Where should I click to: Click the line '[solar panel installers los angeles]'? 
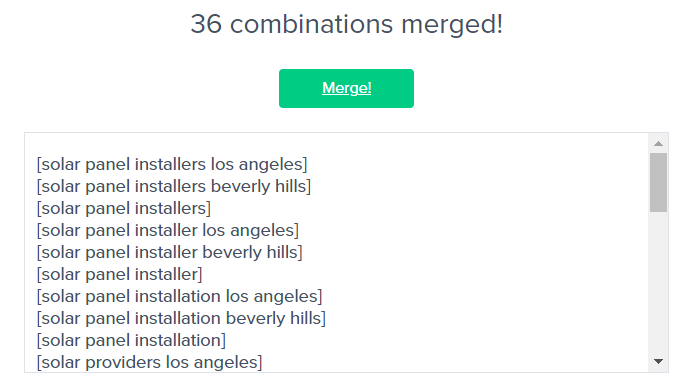pyautogui.click(x=172, y=165)
